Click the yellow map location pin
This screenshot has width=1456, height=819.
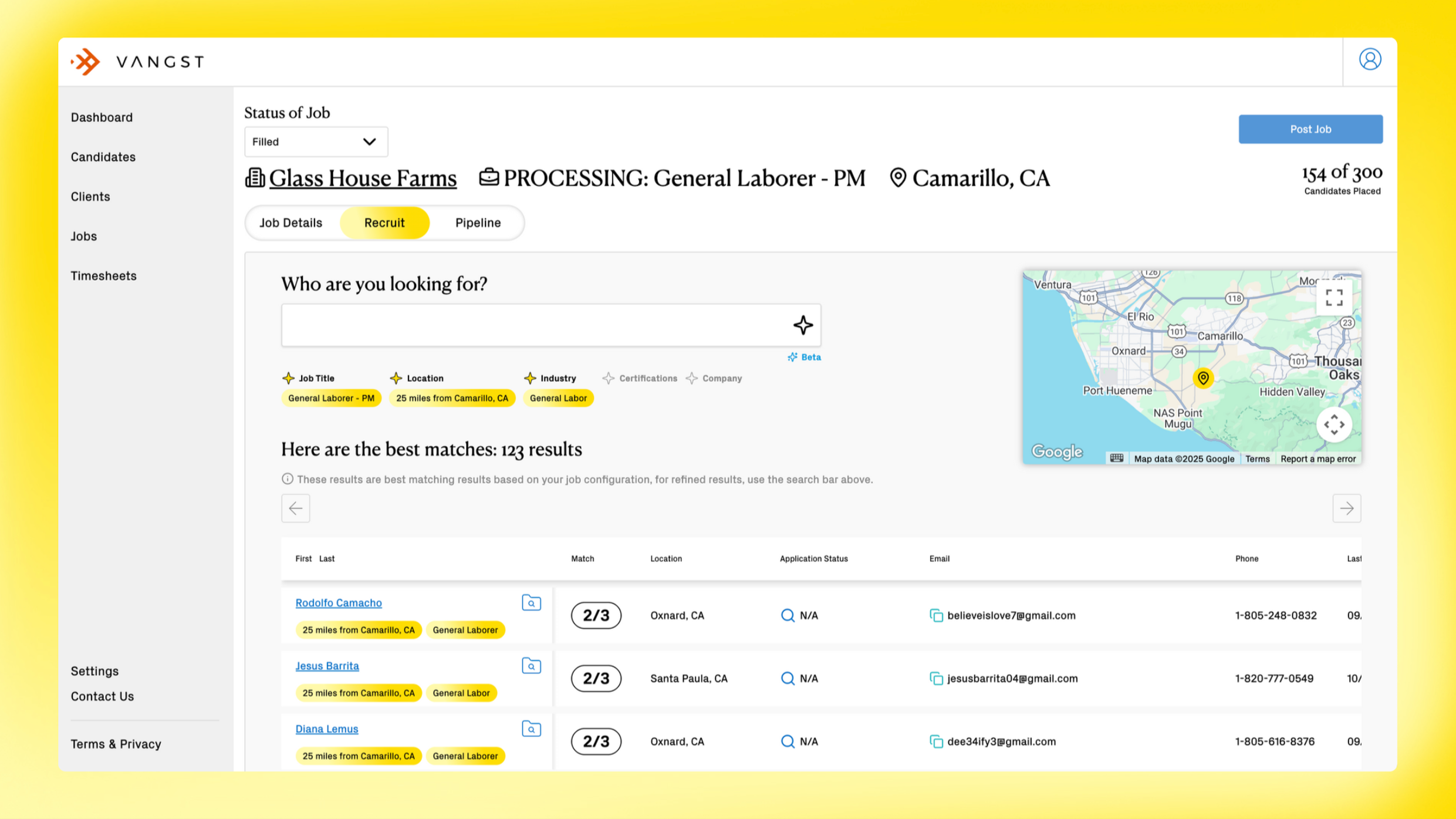tap(1203, 378)
